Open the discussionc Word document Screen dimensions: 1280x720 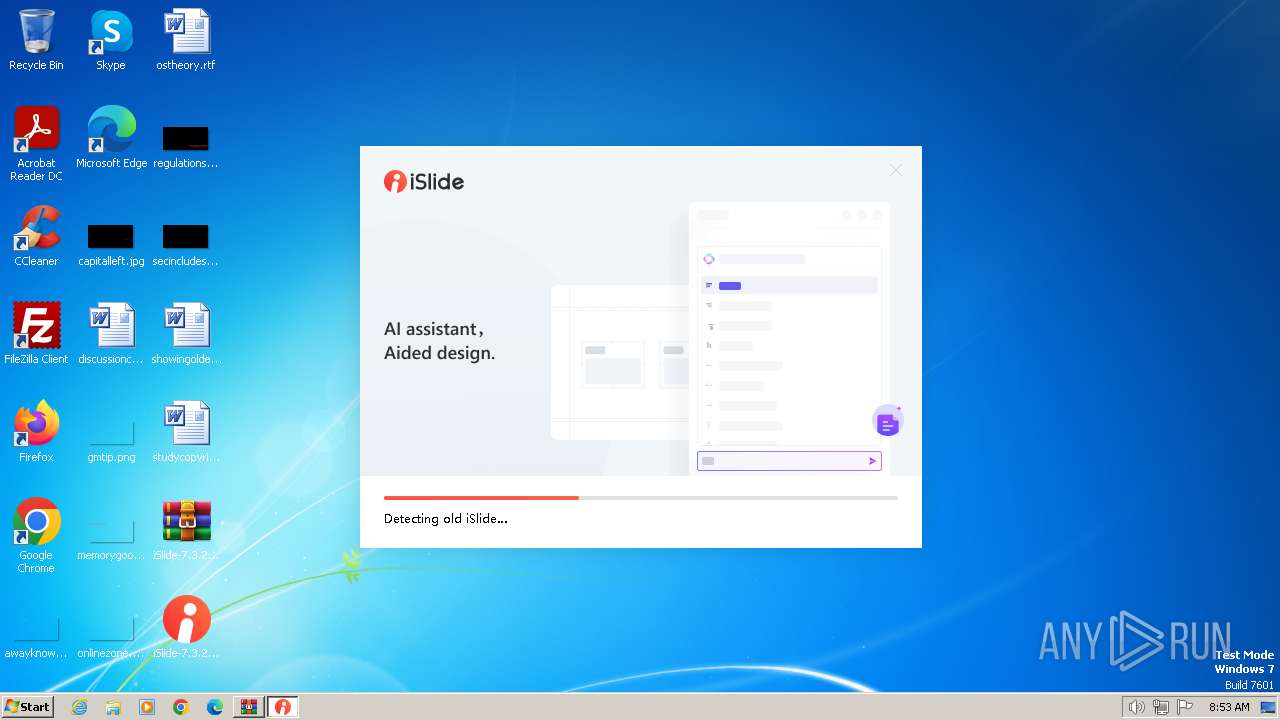tap(111, 334)
